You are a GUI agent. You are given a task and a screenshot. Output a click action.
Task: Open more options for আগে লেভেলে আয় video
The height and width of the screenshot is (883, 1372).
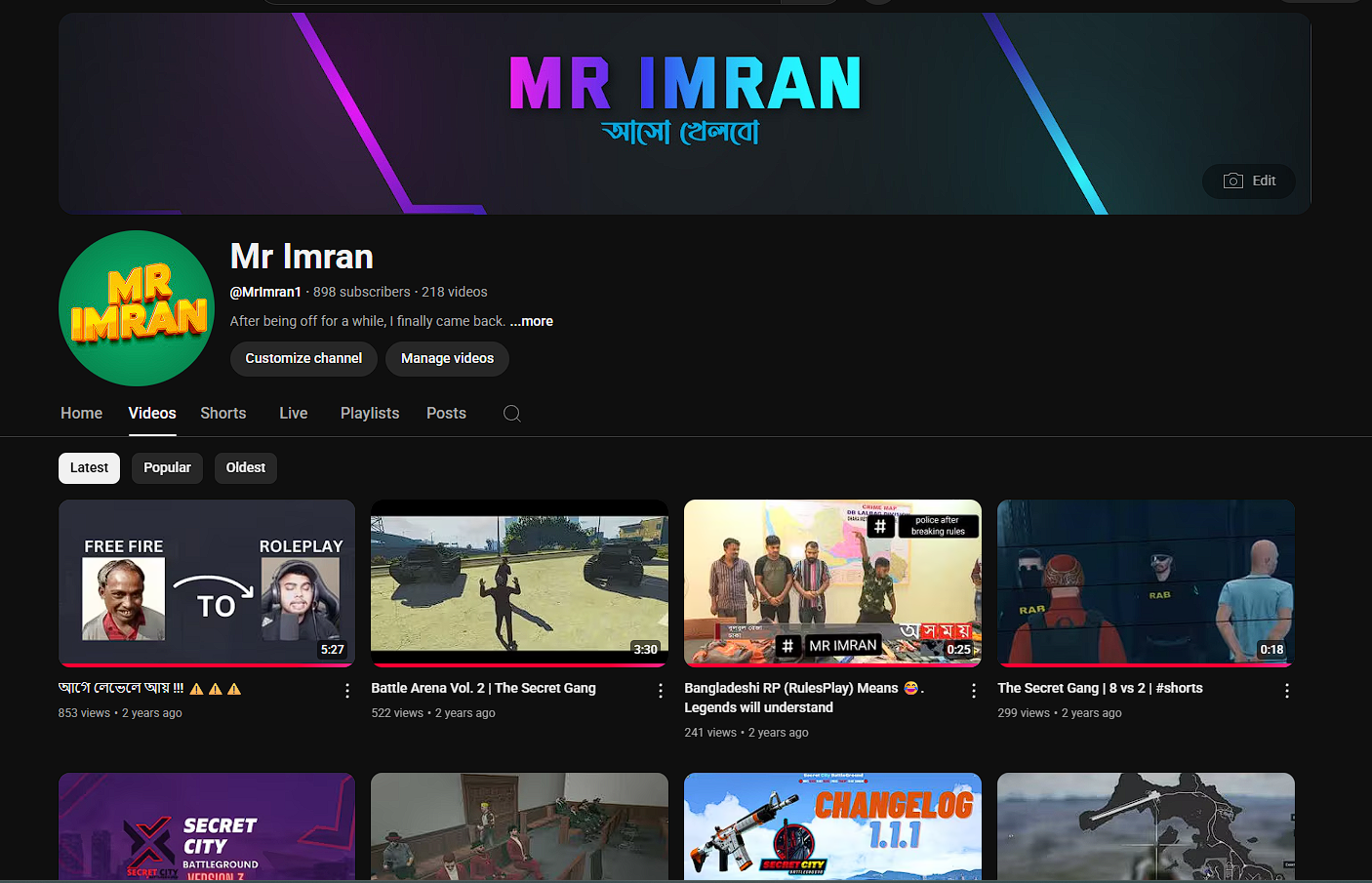347,691
